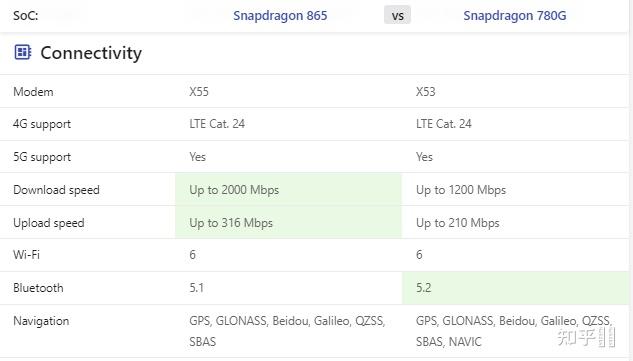This screenshot has width=633, height=361.
Task: Select the X53 modem value
Action: coord(425,92)
